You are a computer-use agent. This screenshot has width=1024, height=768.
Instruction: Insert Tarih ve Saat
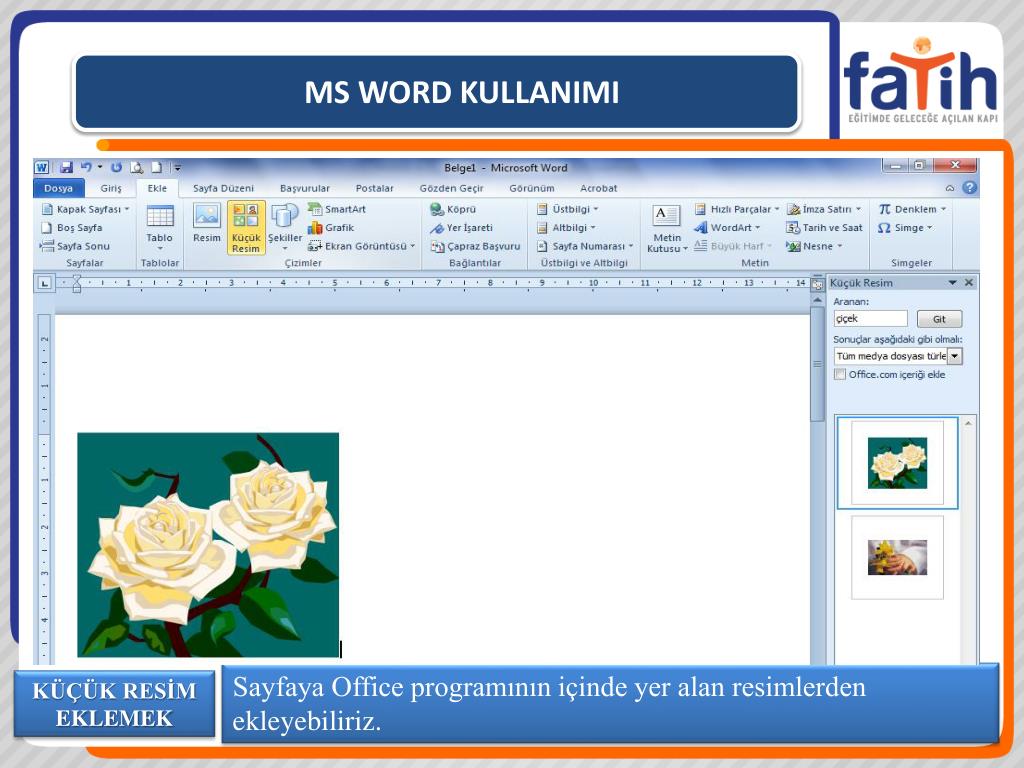pos(824,227)
